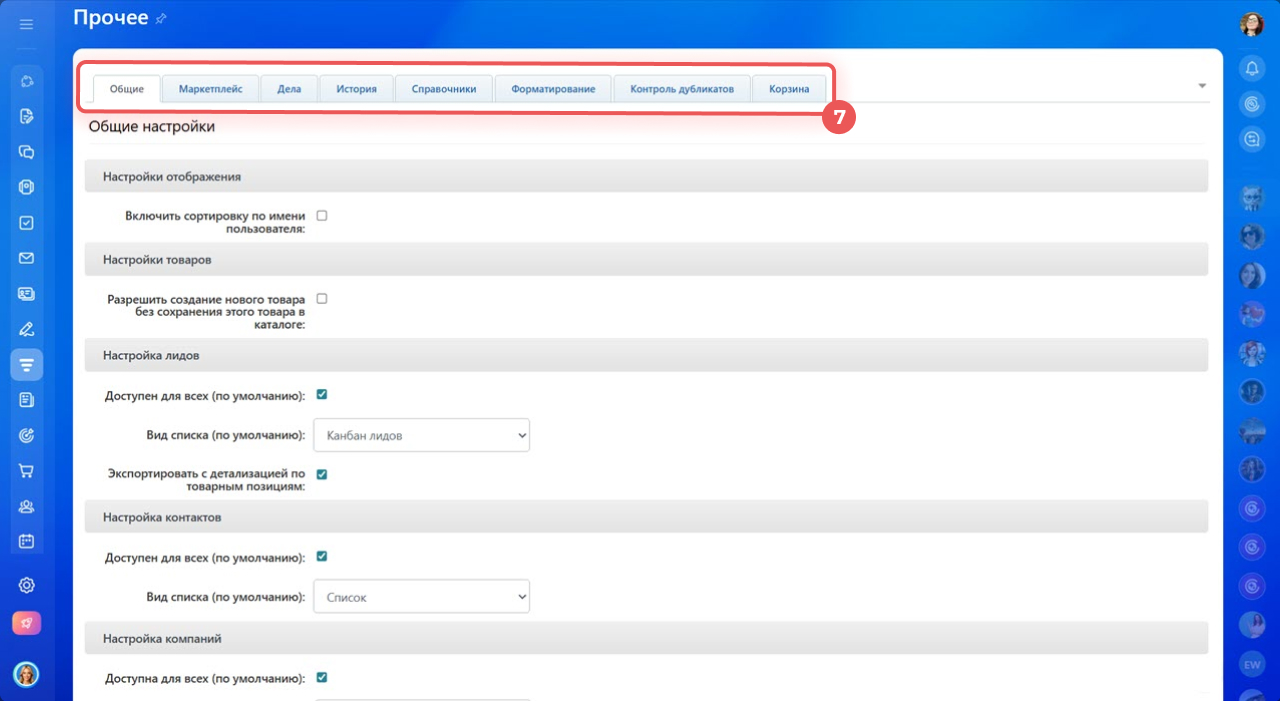The height and width of the screenshot is (701, 1280).
Task: Open the Mail envelope icon in sidebar
Action: coord(27,258)
